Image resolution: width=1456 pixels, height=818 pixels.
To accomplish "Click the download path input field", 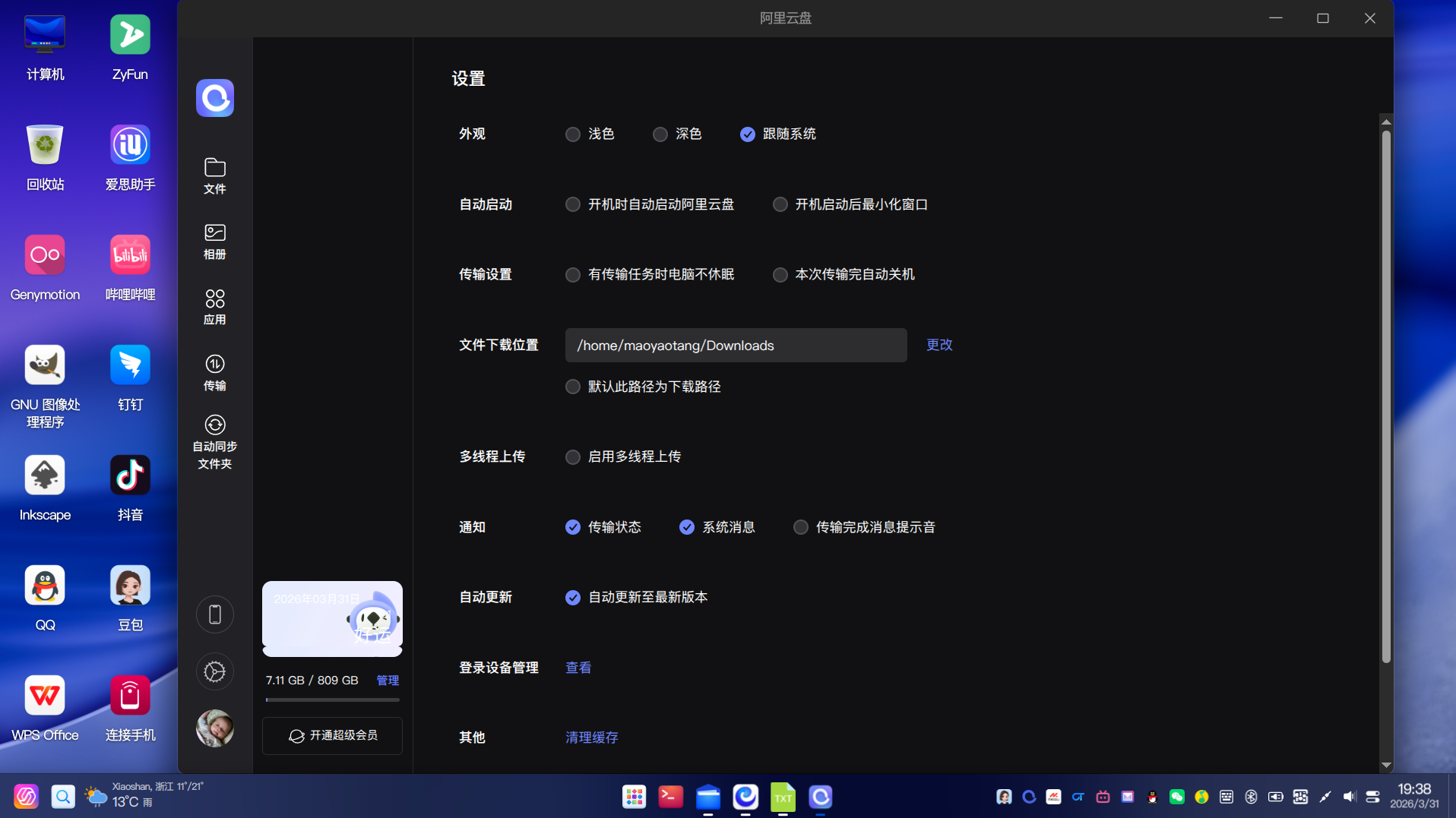I will pos(736,346).
